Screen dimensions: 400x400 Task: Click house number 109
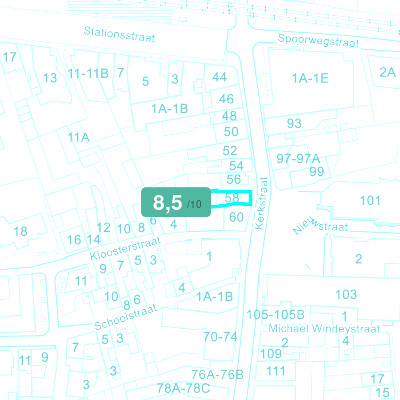pyautogui.click(x=271, y=353)
